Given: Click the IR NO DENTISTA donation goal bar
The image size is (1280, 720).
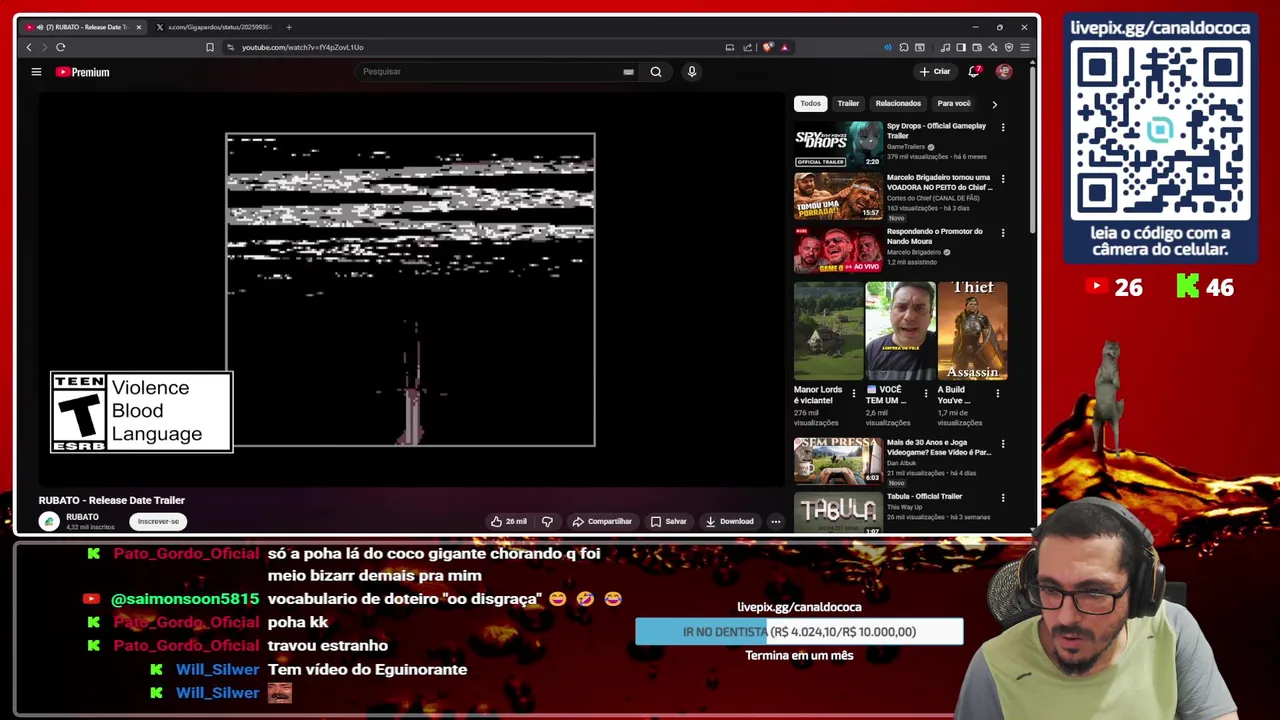Looking at the screenshot, I should click(799, 632).
